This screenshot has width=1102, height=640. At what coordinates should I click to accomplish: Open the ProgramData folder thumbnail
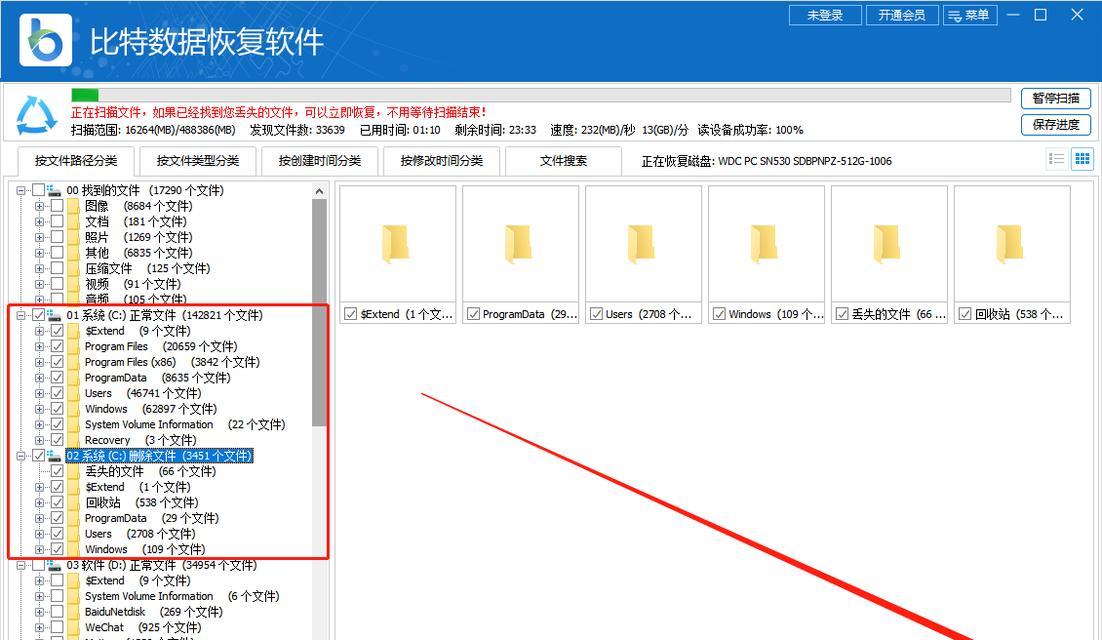(520, 244)
